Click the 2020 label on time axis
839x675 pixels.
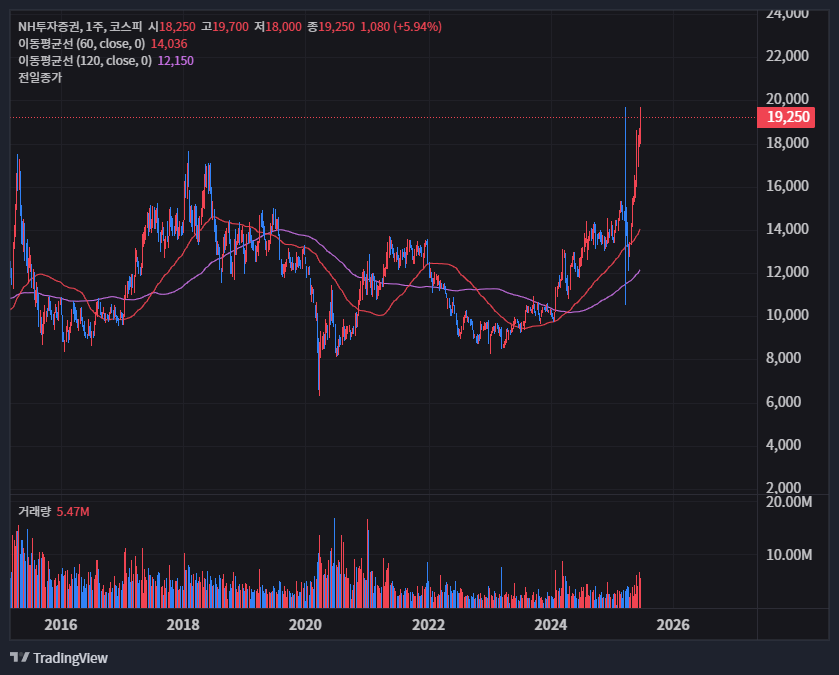306,625
